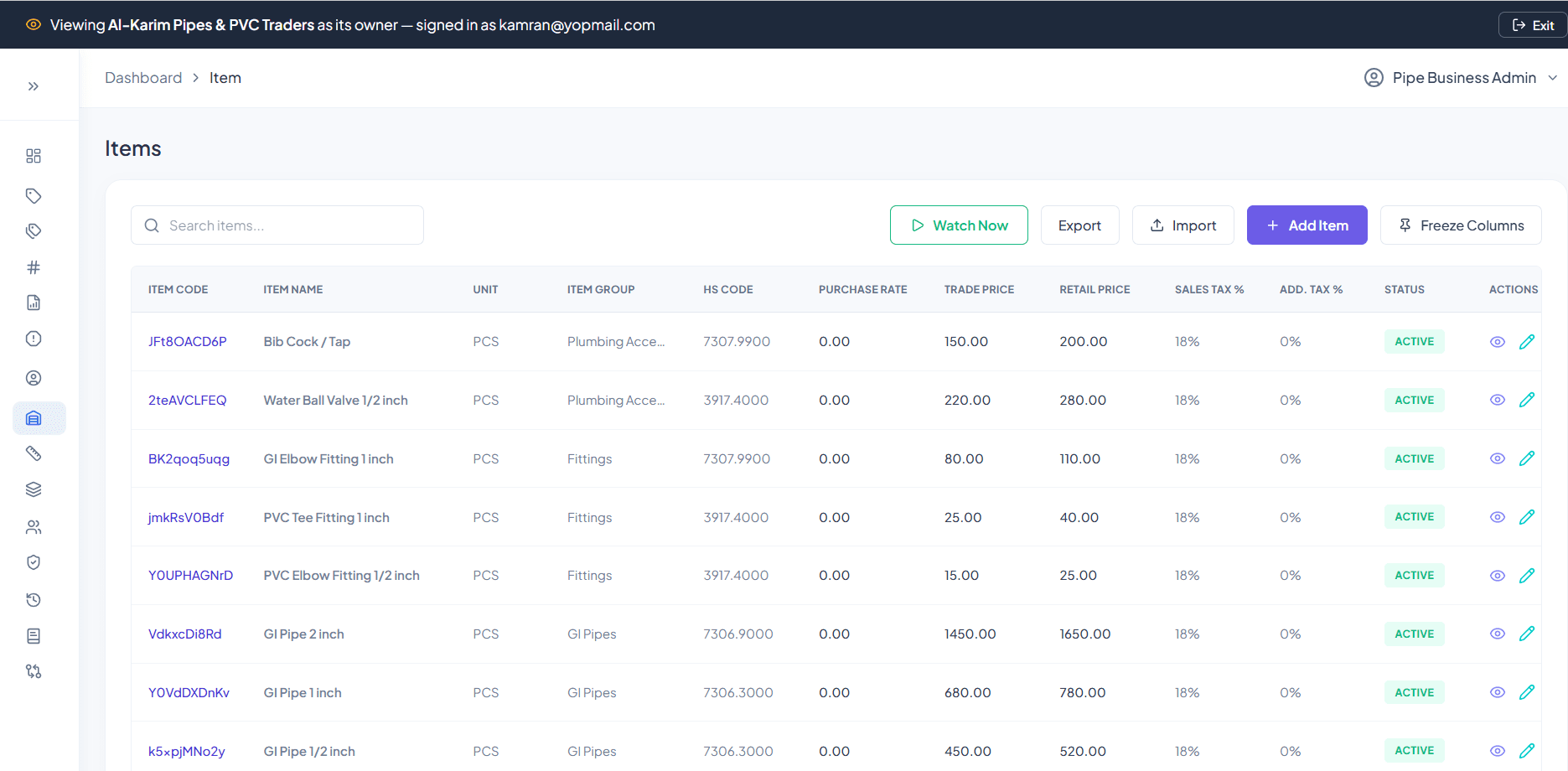The height and width of the screenshot is (771, 1568).
Task: Click the document lines icon in the sidebar
Action: click(x=34, y=636)
